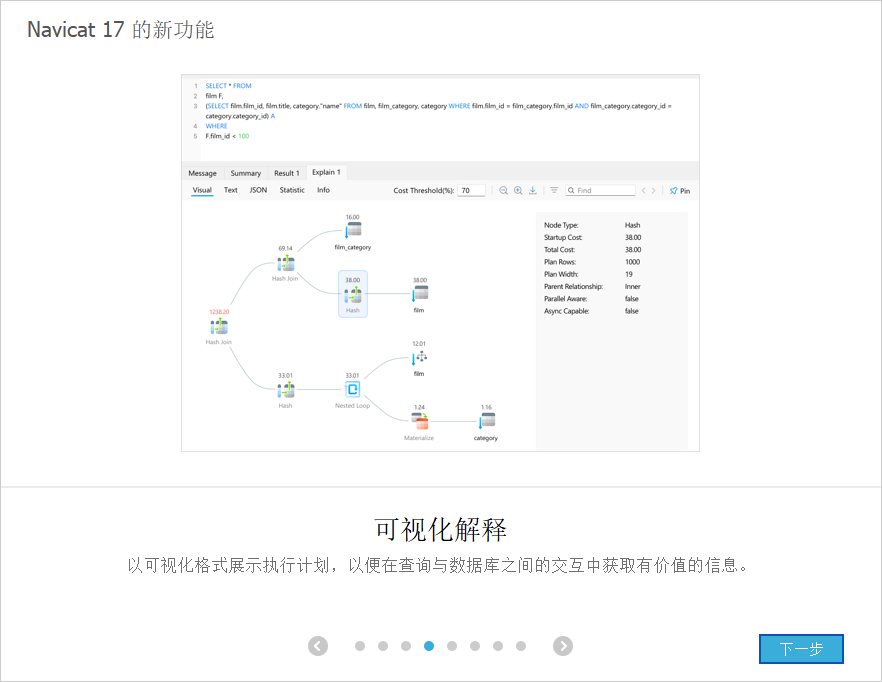
Task: Select the Materialize node
Action: 420,421
